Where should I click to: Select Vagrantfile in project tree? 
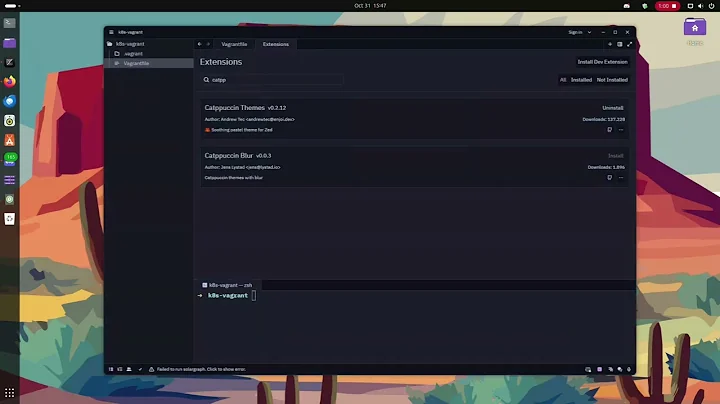coord(149,63)
